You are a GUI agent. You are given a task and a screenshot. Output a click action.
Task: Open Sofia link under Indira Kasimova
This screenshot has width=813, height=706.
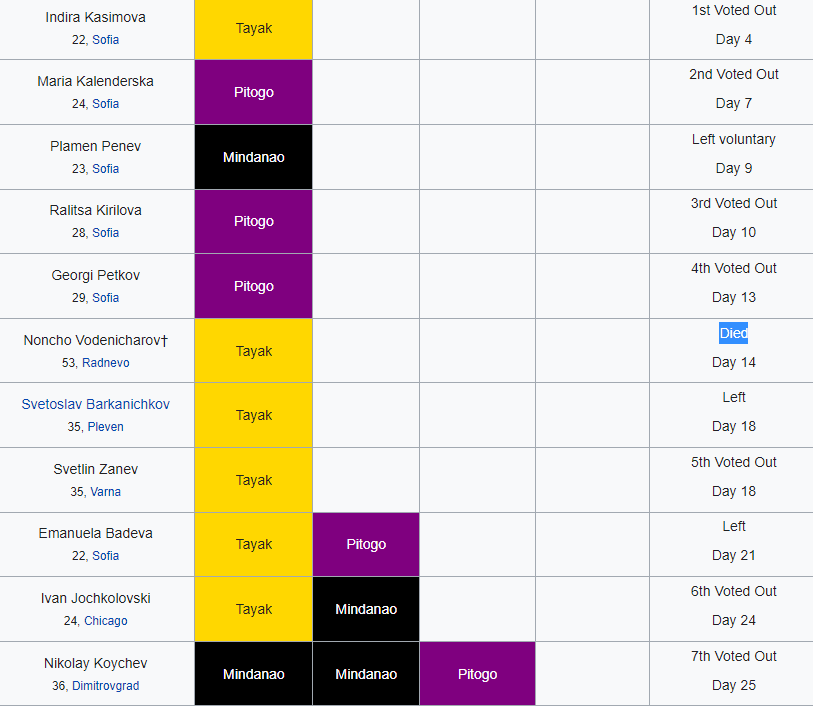(x=105, y=40)
